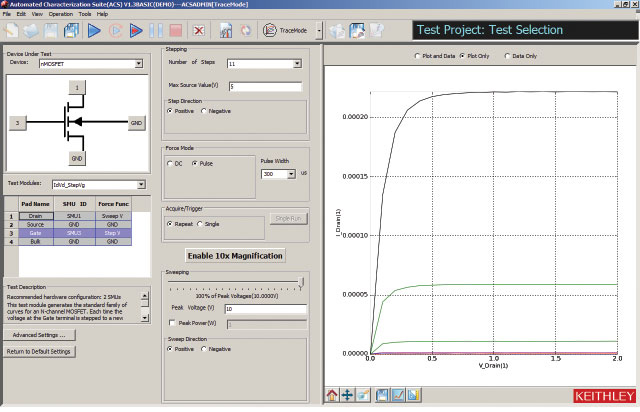Save the plot with disk icon
This screenshot has width=640, height=412.
[382, 395]
